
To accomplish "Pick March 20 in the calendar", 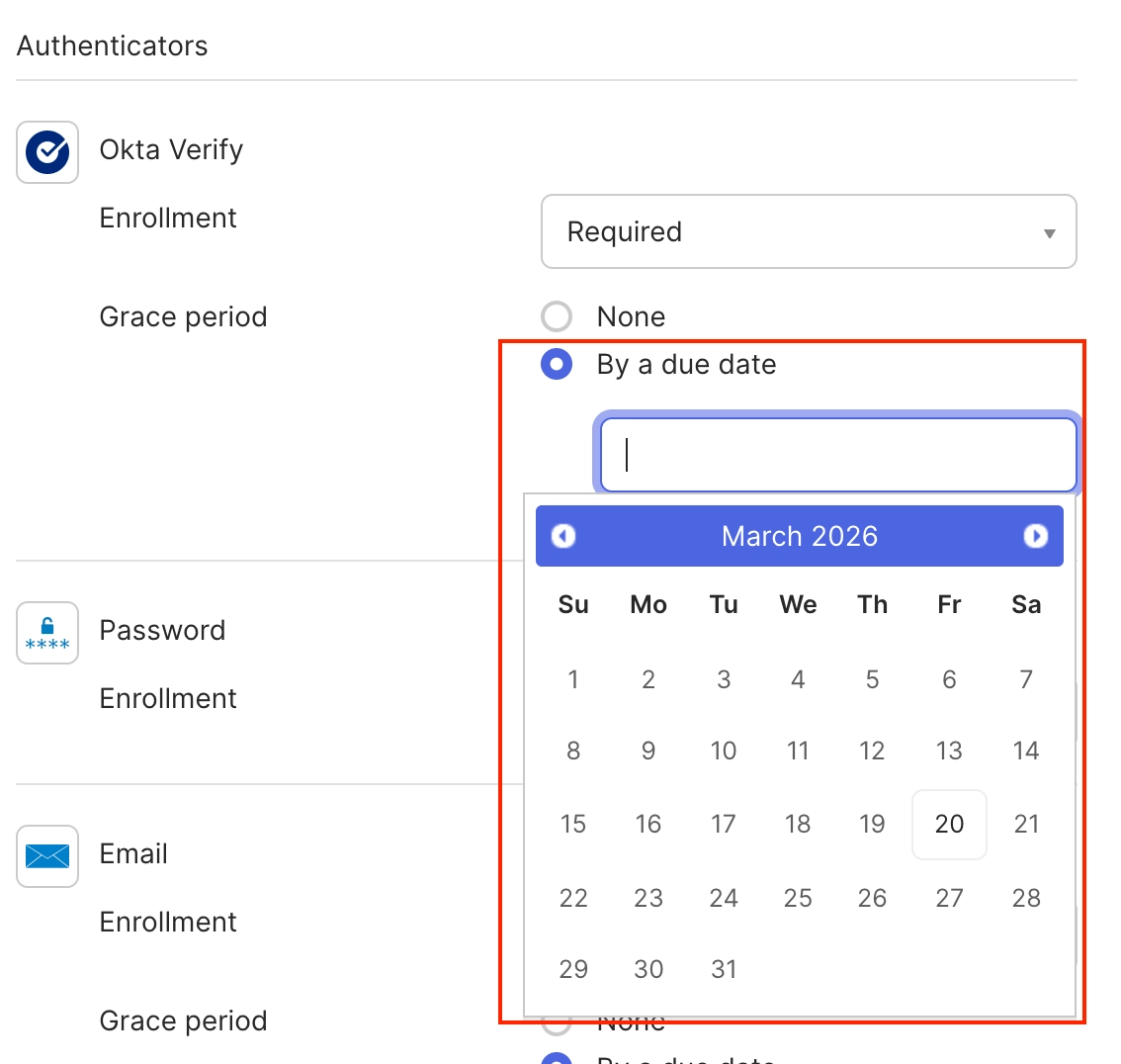I will pos(949,824).
